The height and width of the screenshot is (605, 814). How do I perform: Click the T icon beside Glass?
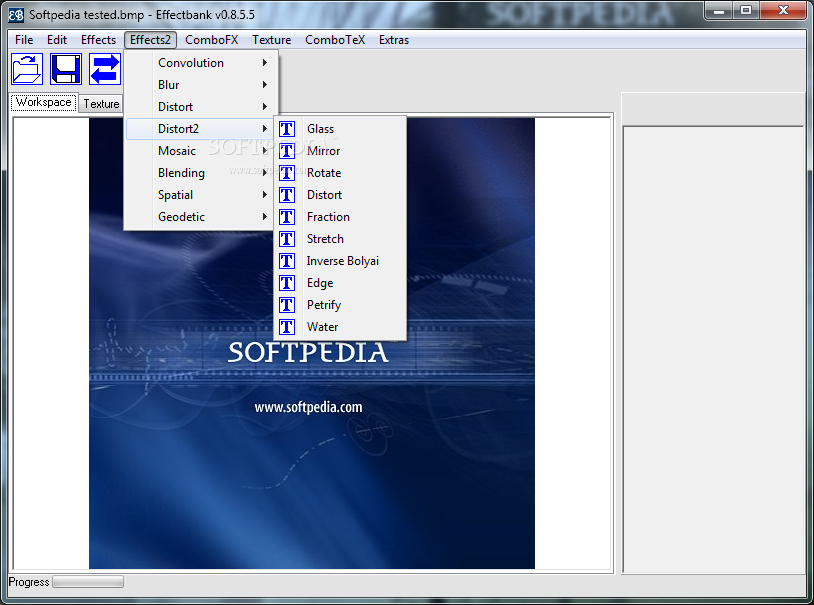point(287,129)
